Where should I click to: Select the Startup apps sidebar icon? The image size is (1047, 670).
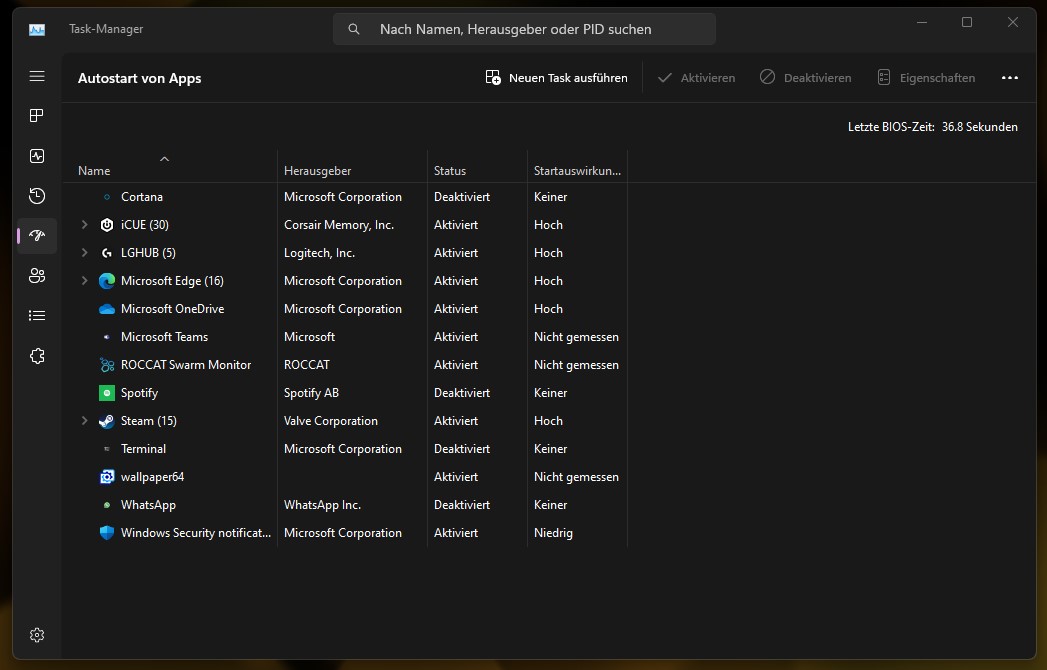37,235
